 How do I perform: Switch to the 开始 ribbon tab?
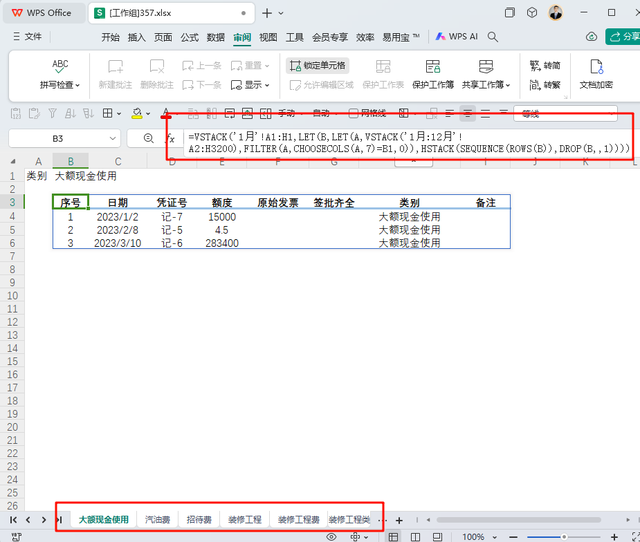110,37
